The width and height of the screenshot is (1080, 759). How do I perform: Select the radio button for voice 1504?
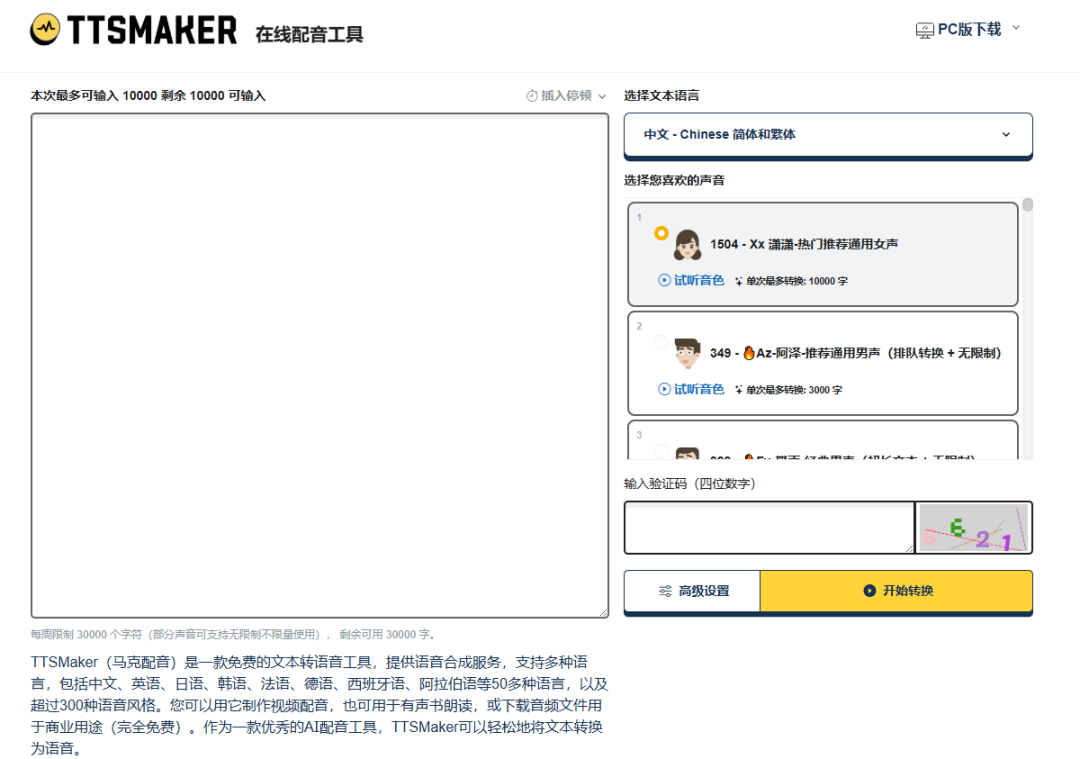(660, 233)
